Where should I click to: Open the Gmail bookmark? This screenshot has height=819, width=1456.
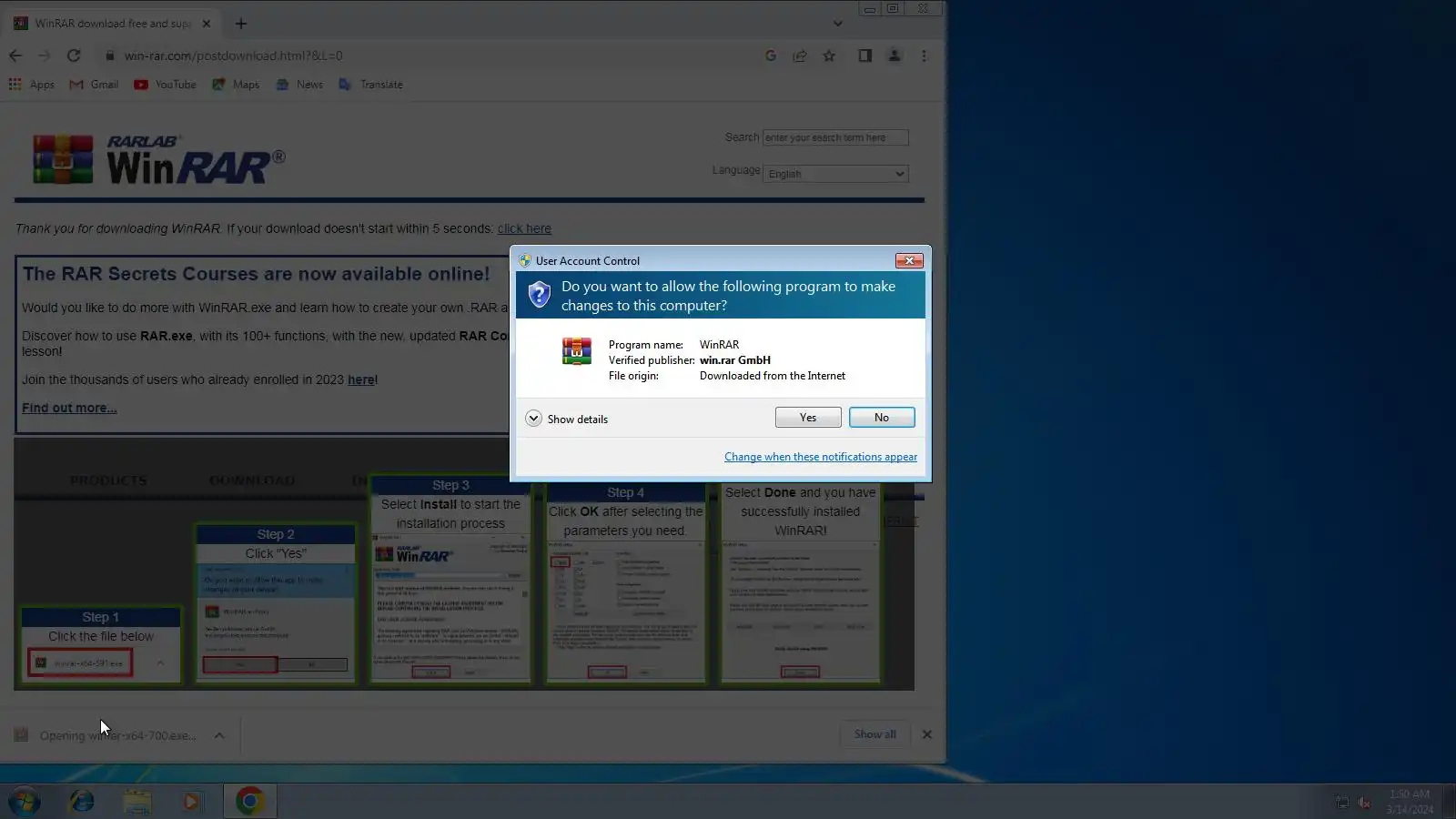(x=94, y=85)
